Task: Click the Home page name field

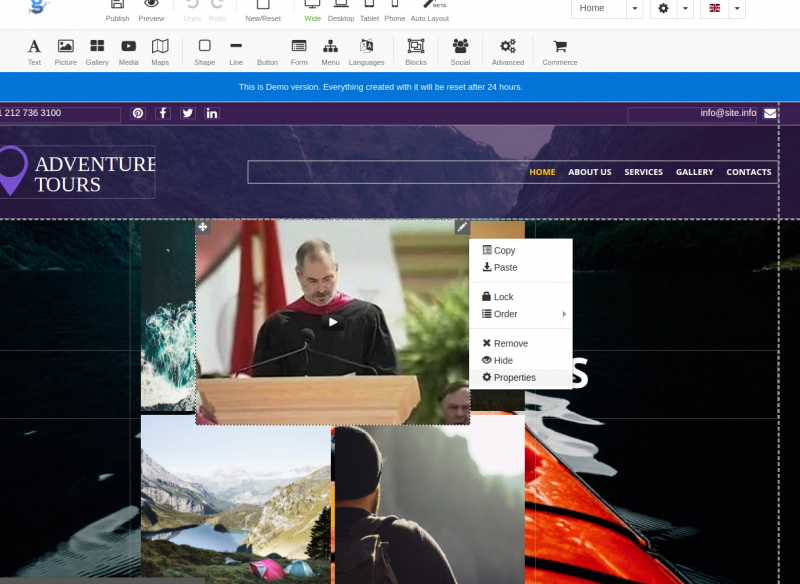Action: point(599,8)
